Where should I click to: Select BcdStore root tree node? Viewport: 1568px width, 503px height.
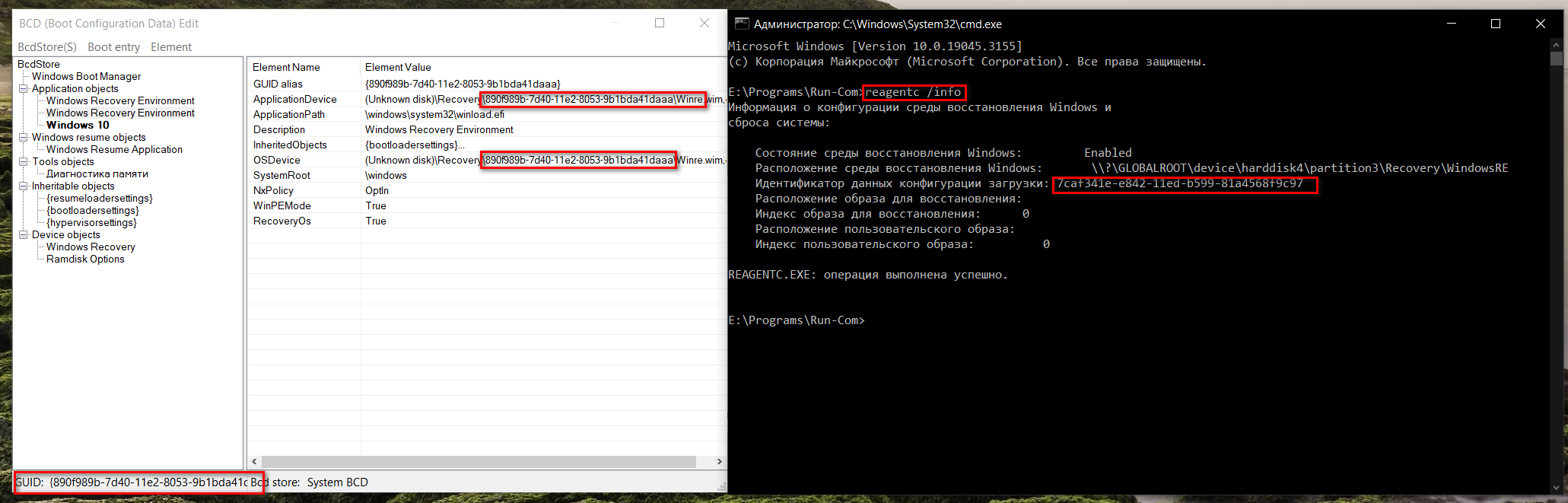[x=39, y=64]
